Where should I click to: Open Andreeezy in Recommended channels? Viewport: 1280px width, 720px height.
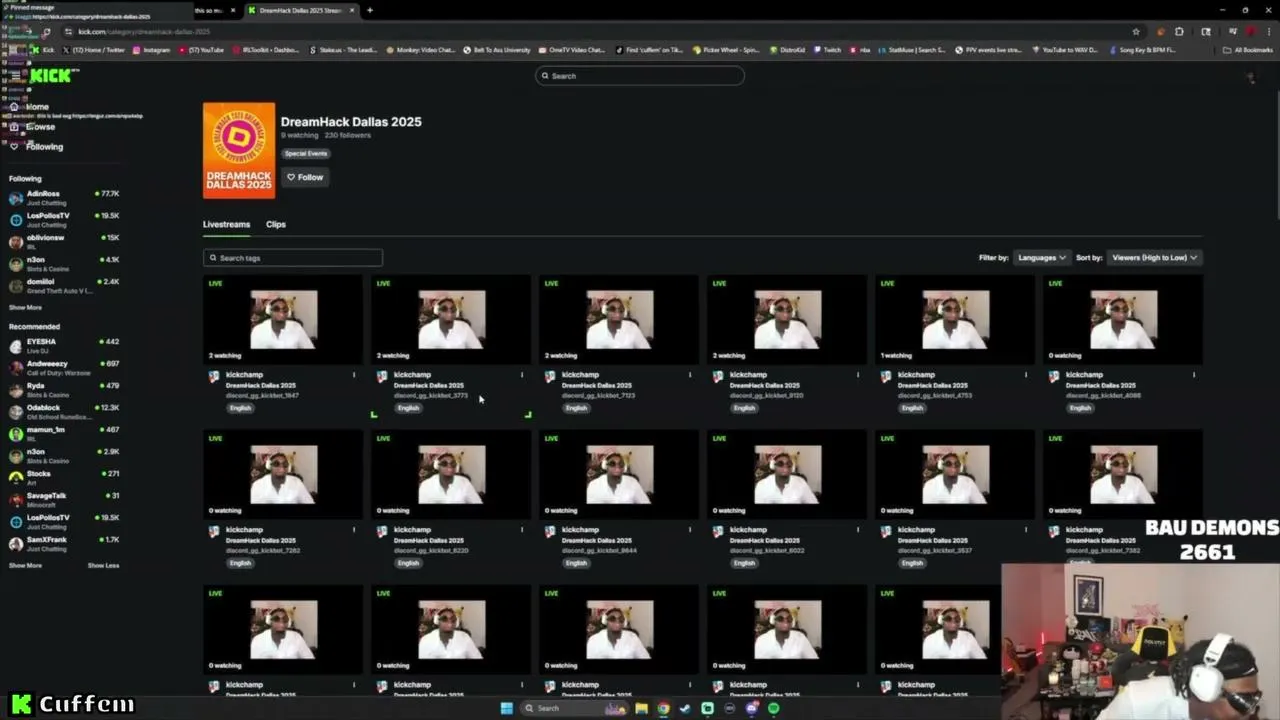(64, 367)
